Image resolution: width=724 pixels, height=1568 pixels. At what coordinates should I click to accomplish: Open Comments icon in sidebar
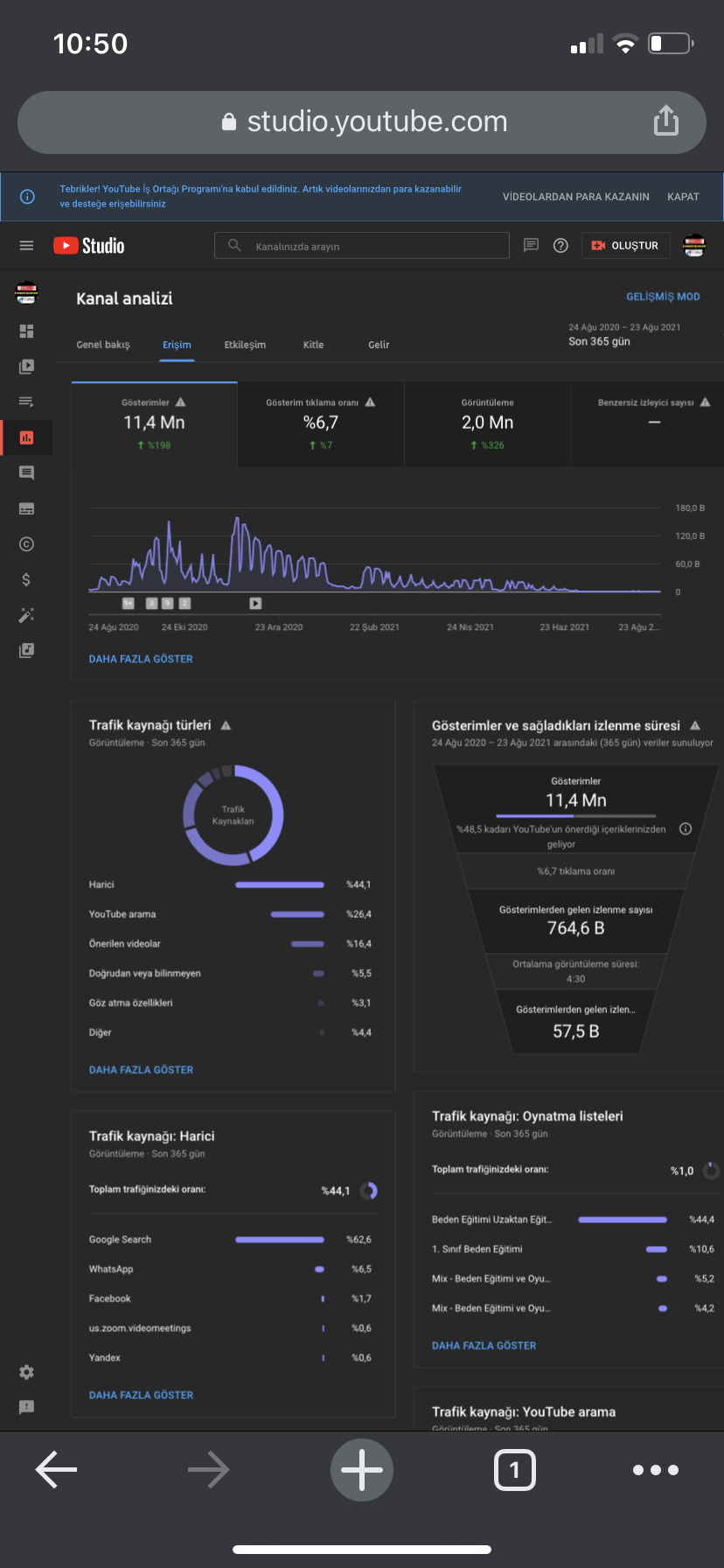point(26,473)
